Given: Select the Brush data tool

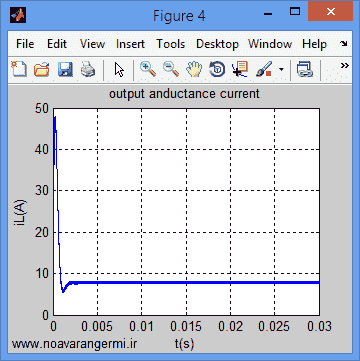Looking at the screenshot, I should pos(263,70).
